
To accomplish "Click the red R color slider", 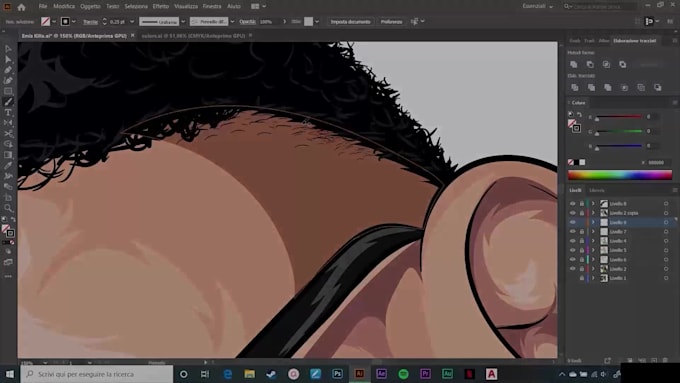I will click(x=619, y=117).
